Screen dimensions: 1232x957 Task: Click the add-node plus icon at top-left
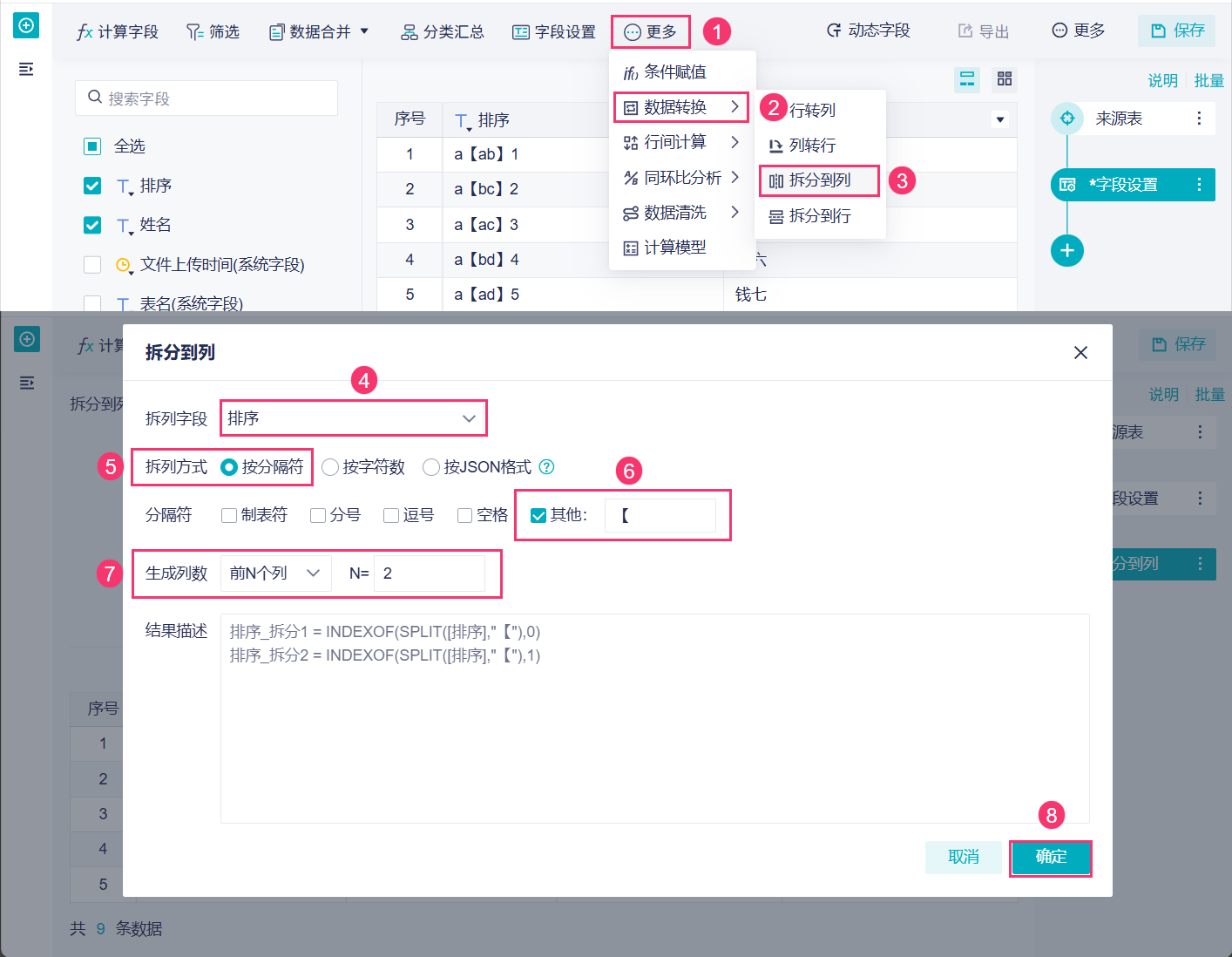coord(26,26)
